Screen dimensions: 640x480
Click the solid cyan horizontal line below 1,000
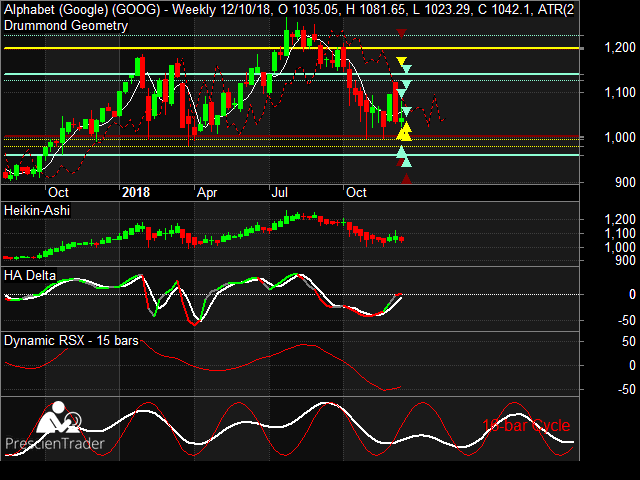(x=291, y=155)
